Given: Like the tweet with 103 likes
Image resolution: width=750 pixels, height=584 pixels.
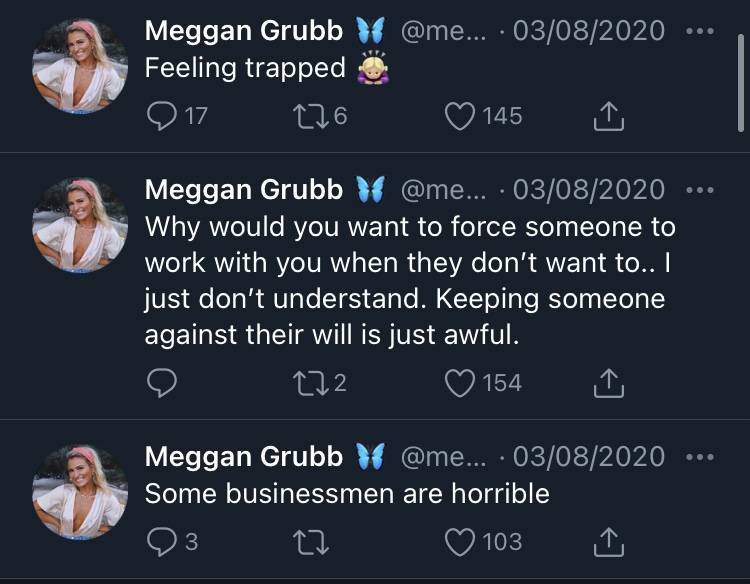Looking at the screenshot, I should coord(460,542).
